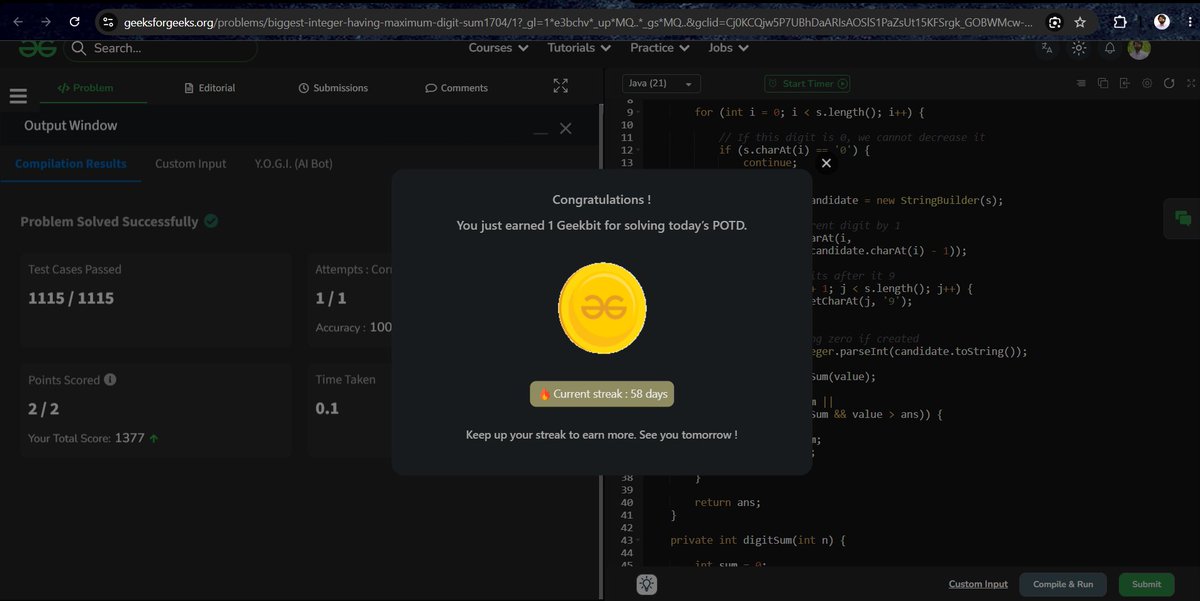Image resolution: width=1200 pixels, height=601 pixels.
Task: Expand the Tutorials dropdown menu
Action: [x=579, y=48]
